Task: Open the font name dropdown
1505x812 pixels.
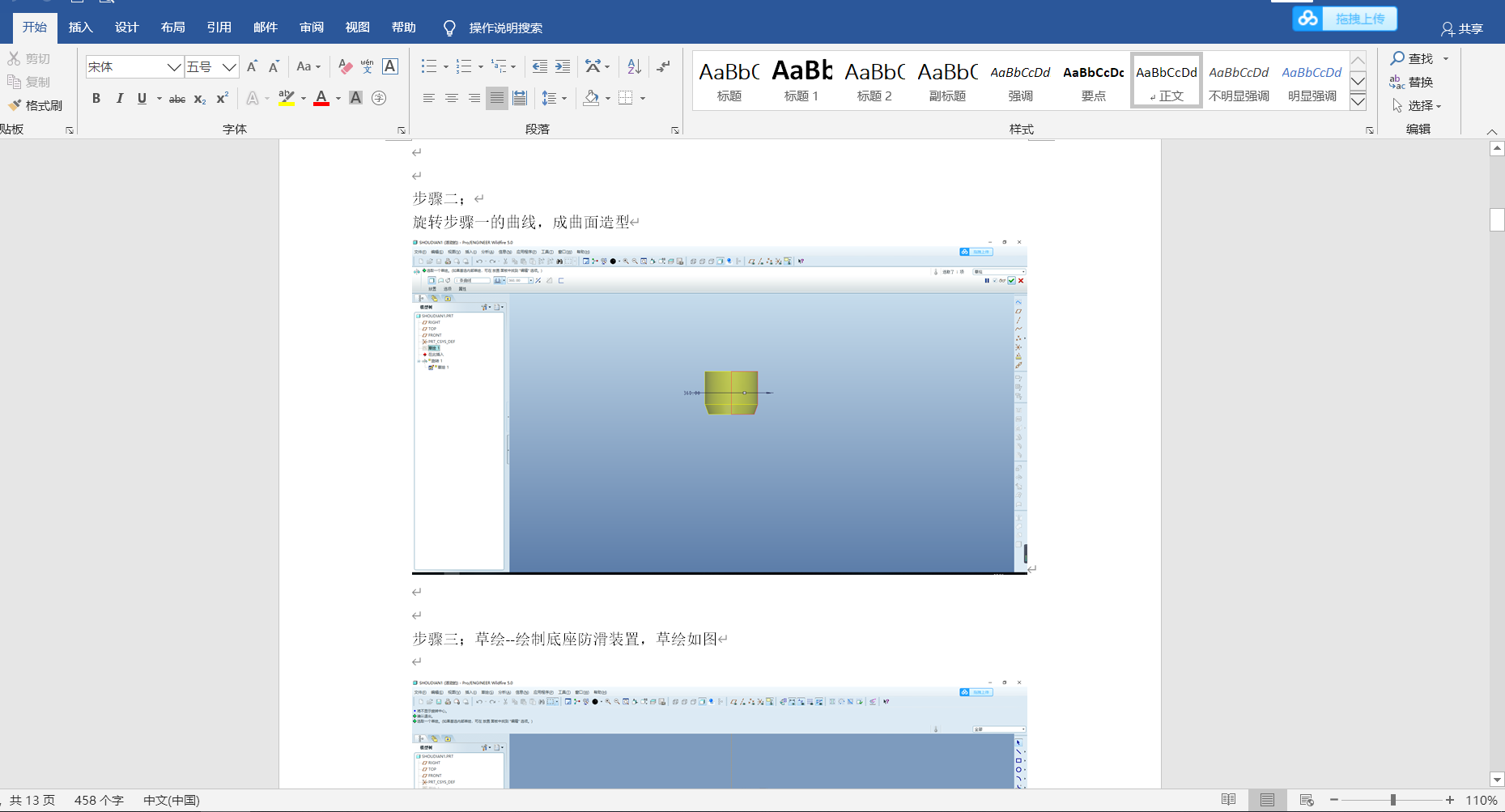Action: [x=172, y=66]
